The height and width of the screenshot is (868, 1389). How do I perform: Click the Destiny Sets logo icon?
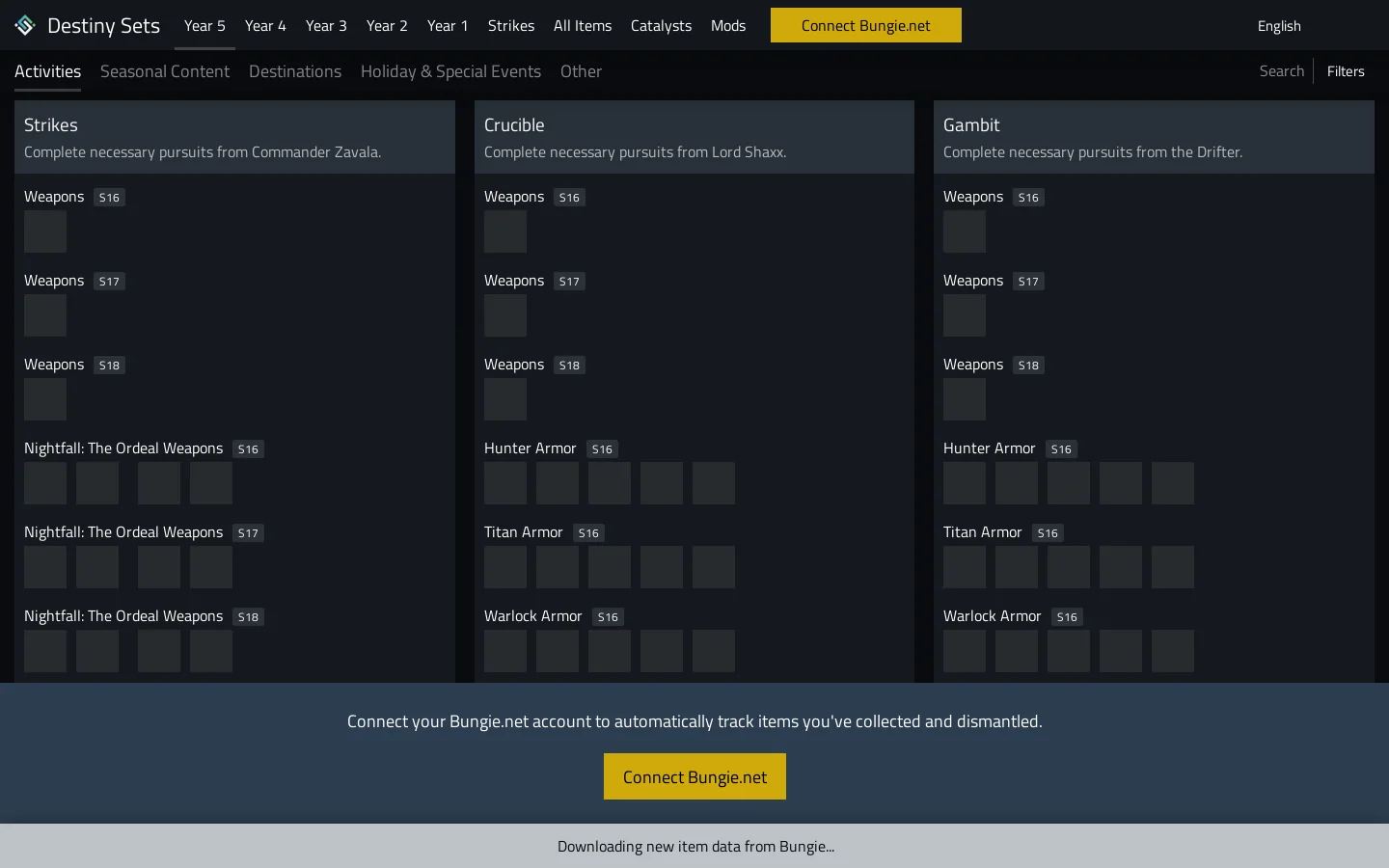click(25, 25)
